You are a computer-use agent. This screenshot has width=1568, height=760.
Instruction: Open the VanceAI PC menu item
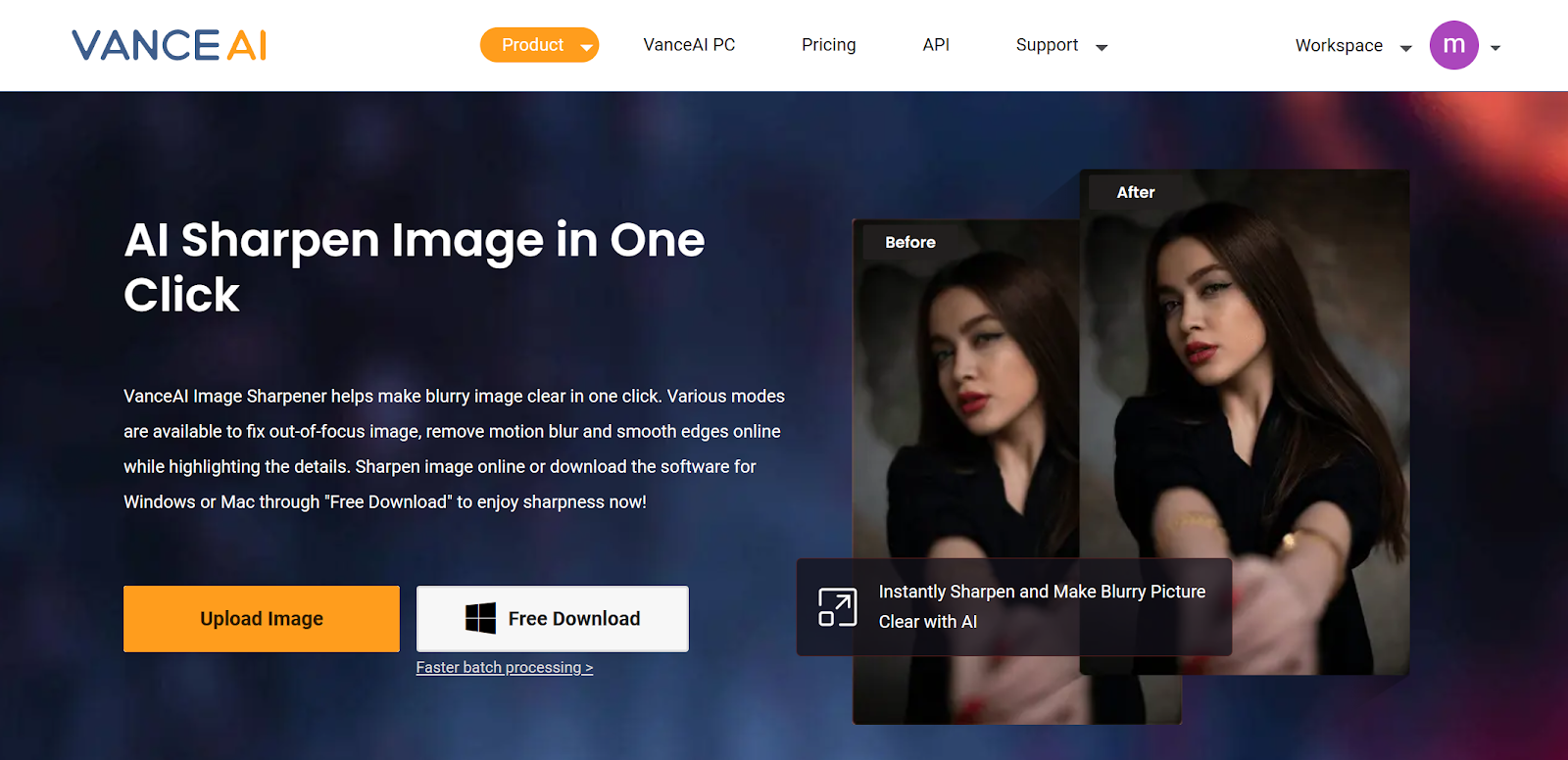pos(689,45)
